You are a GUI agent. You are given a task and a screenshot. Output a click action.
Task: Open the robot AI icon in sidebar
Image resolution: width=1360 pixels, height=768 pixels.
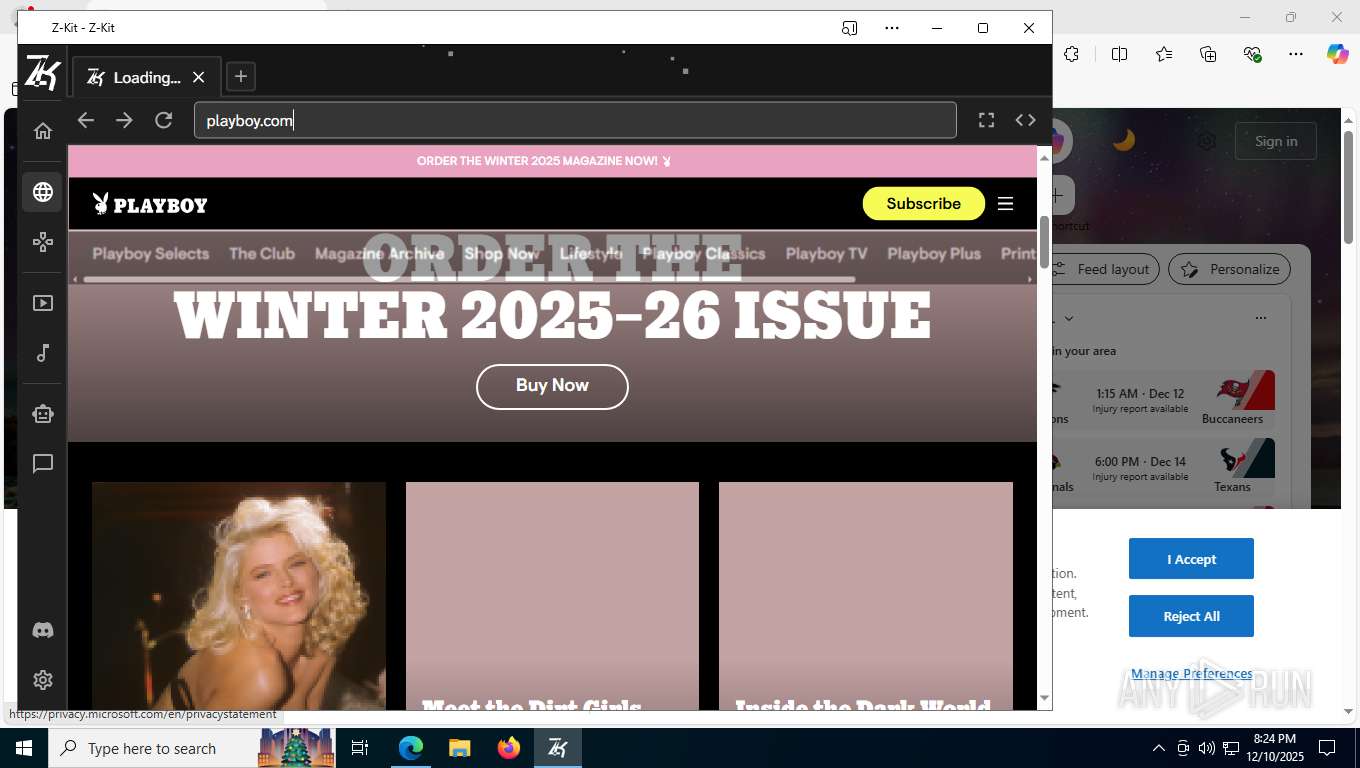43,414
